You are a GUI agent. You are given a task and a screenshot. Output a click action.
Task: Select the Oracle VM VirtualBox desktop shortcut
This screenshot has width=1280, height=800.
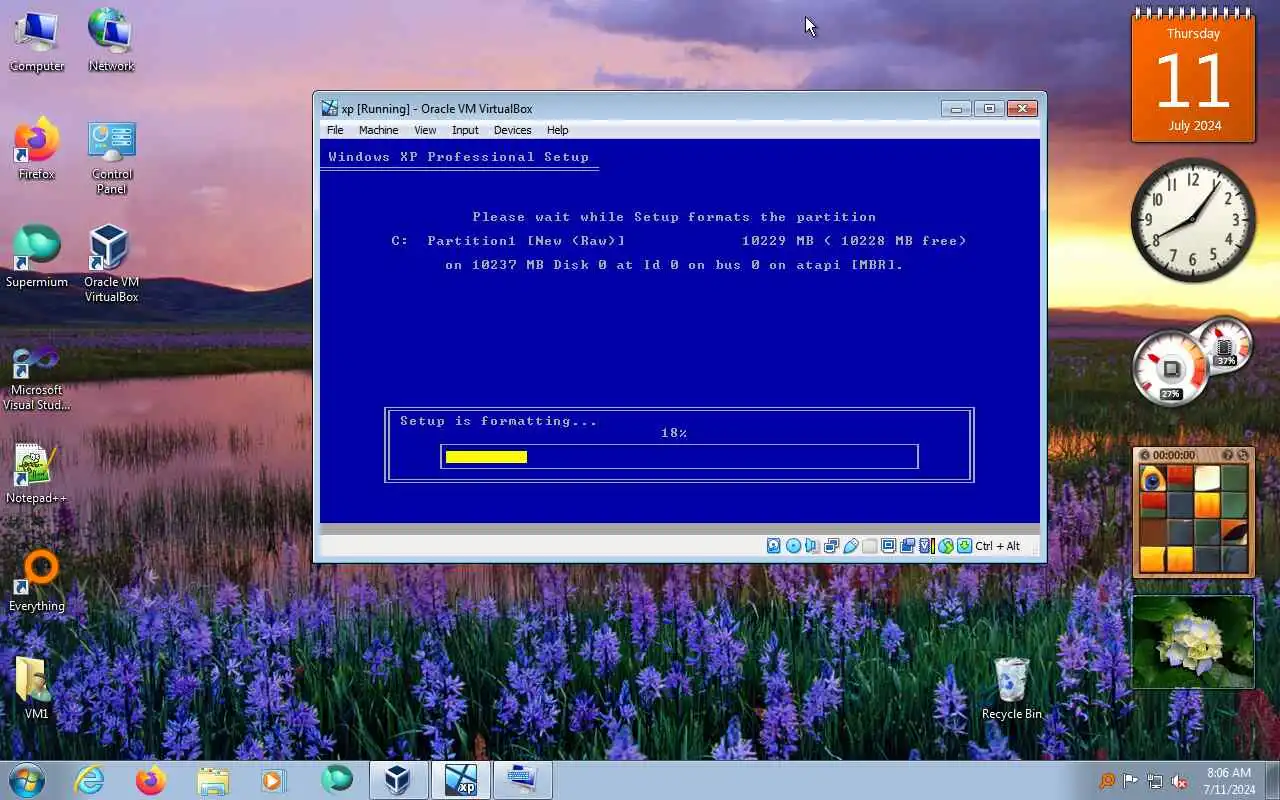tap(111, 263)
